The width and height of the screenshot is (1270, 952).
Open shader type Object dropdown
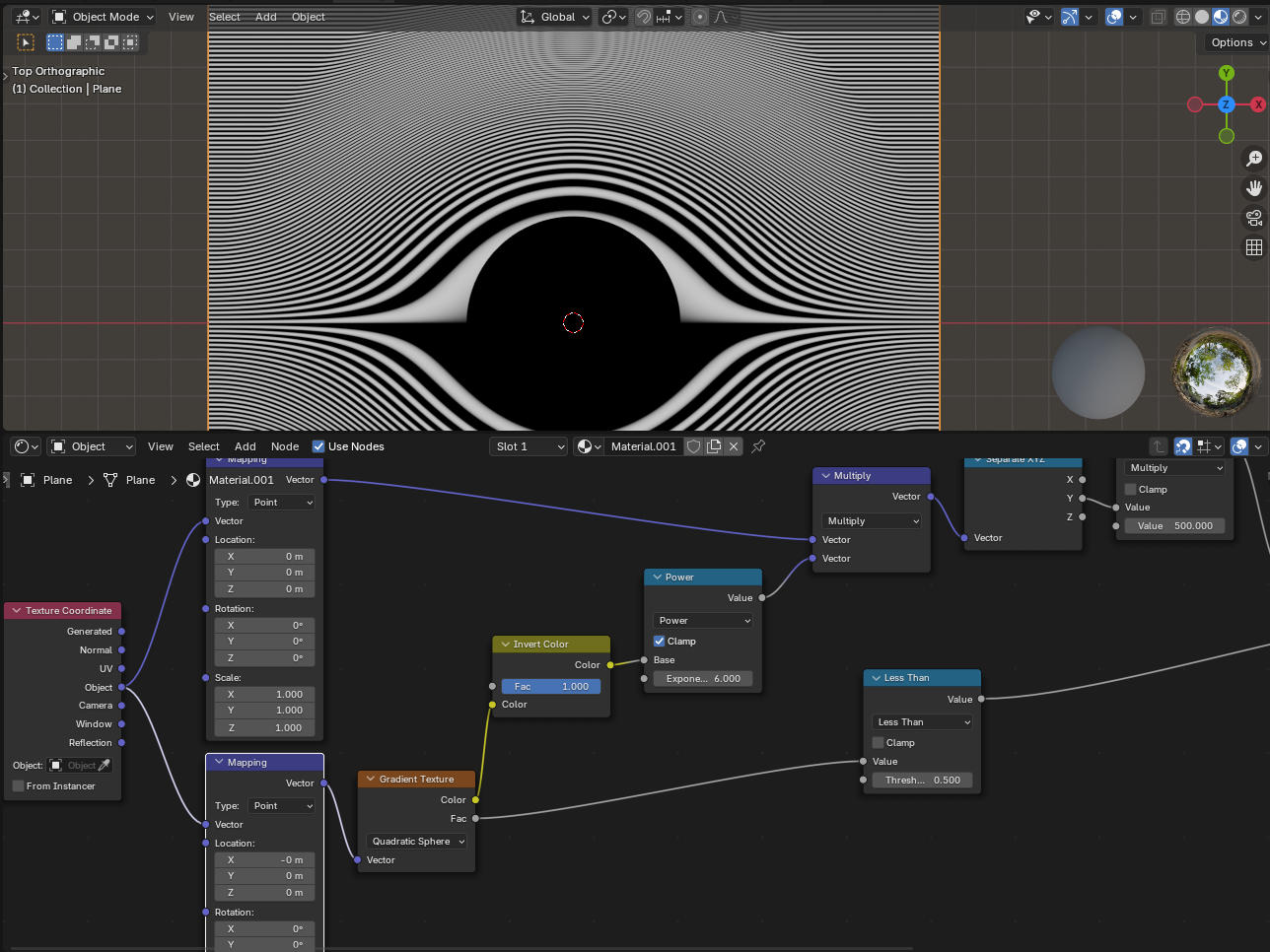click(92, 446)
